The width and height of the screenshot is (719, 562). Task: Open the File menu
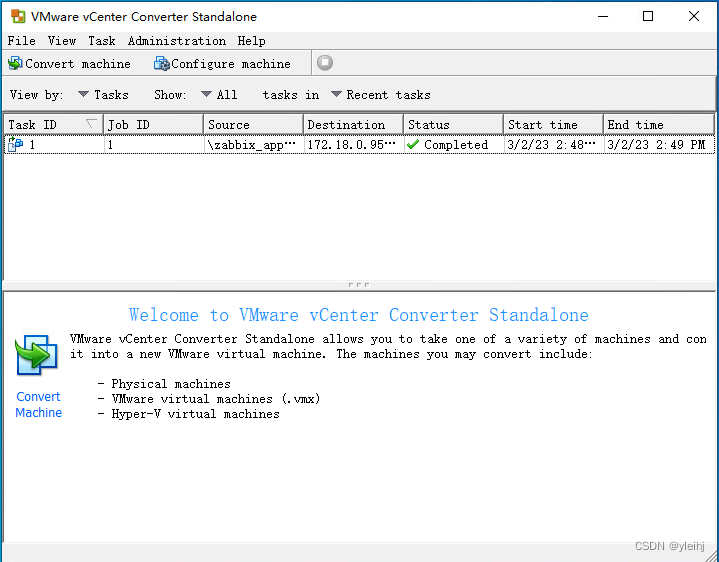click(22, 41)
